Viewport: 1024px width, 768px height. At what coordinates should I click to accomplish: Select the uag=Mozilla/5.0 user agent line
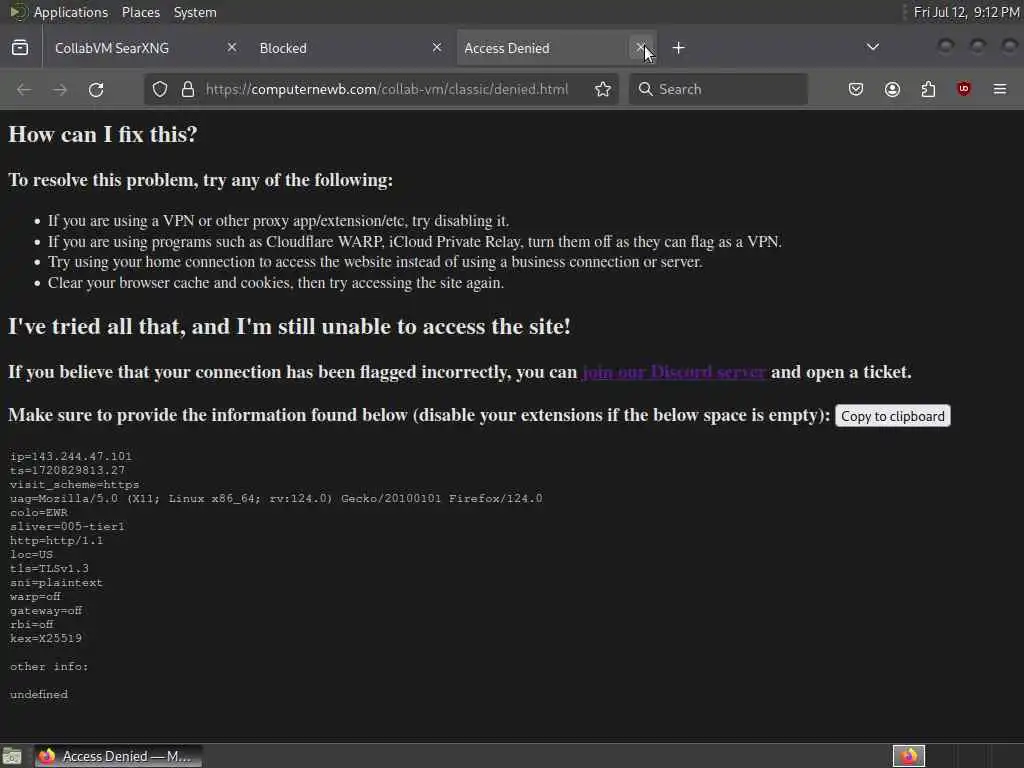coord(276,498)
